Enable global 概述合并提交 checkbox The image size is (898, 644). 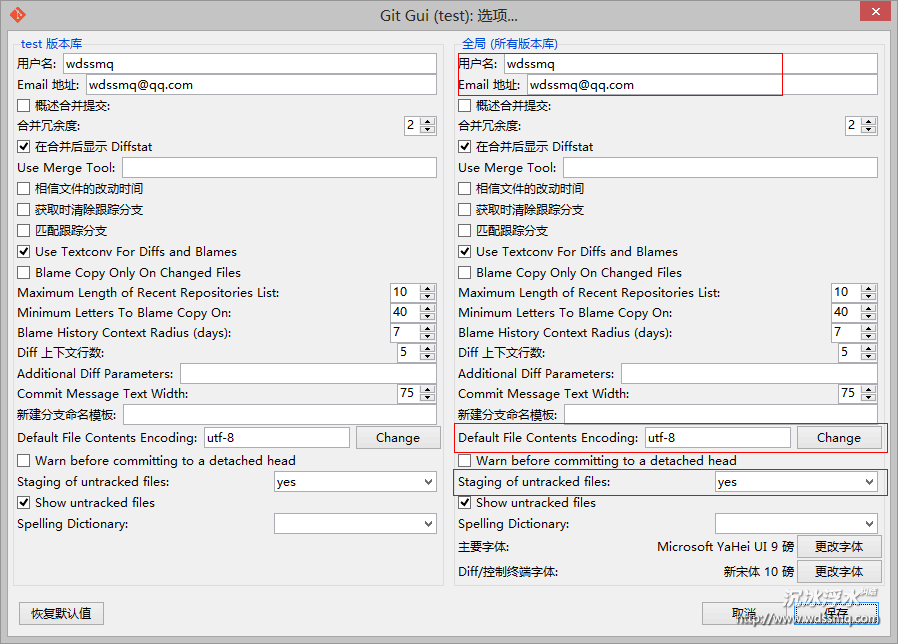(x=465, y=106)
